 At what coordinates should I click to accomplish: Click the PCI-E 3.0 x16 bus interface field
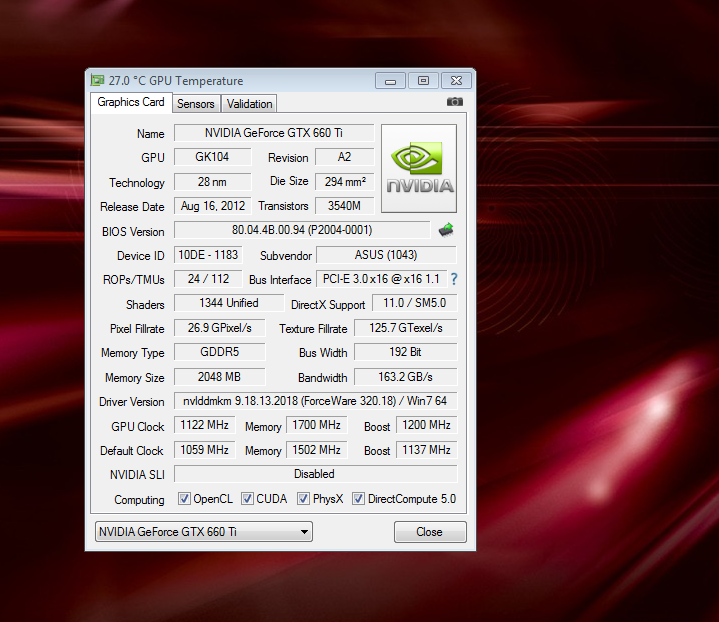(381, 279)
